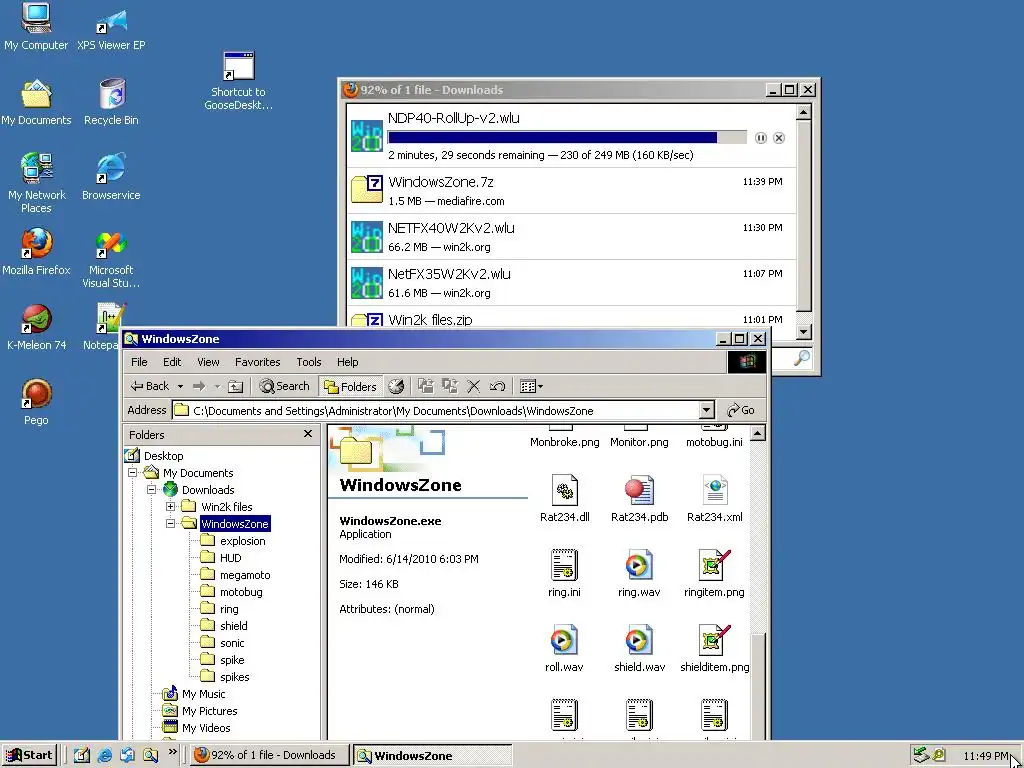Click the Downloads search magnifier icon
The image size is (1024, 768).
point(802,358)
